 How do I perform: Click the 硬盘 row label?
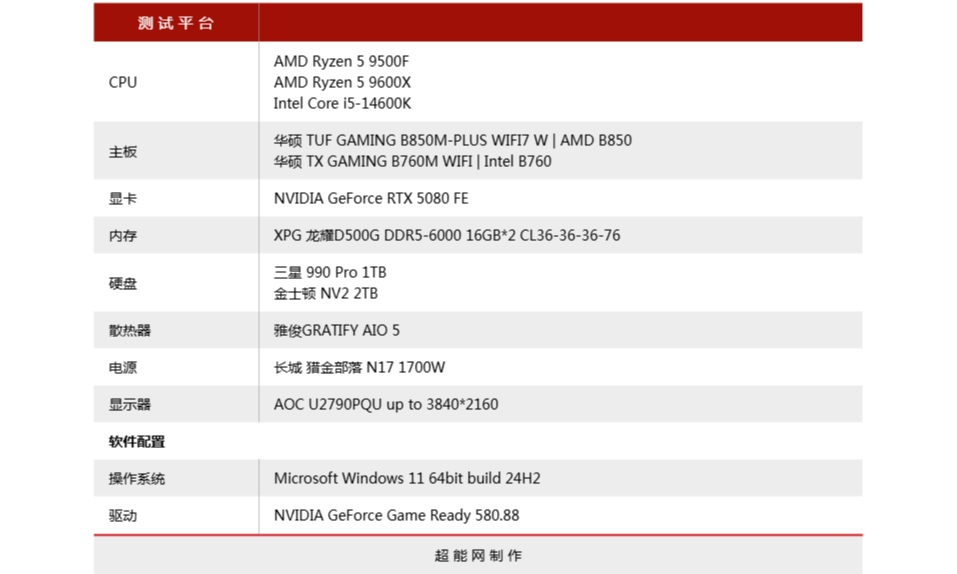tap(123, 283)
